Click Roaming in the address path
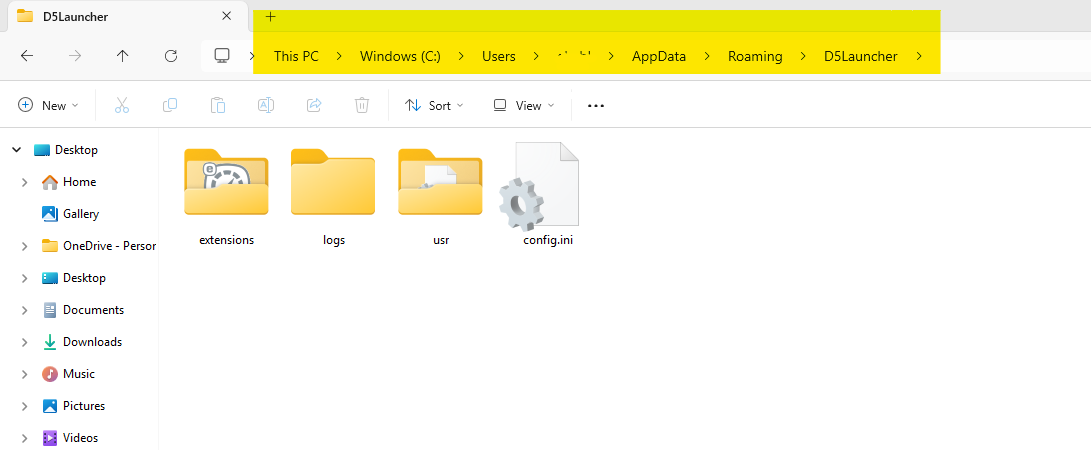Screen dimensions: 1091x450 tap(755, 56)
